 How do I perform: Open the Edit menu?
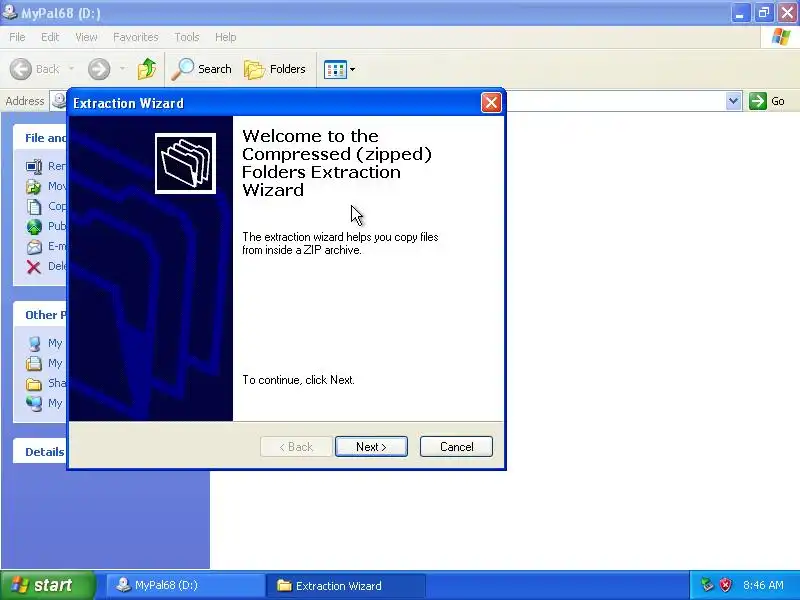pos(50,37)
